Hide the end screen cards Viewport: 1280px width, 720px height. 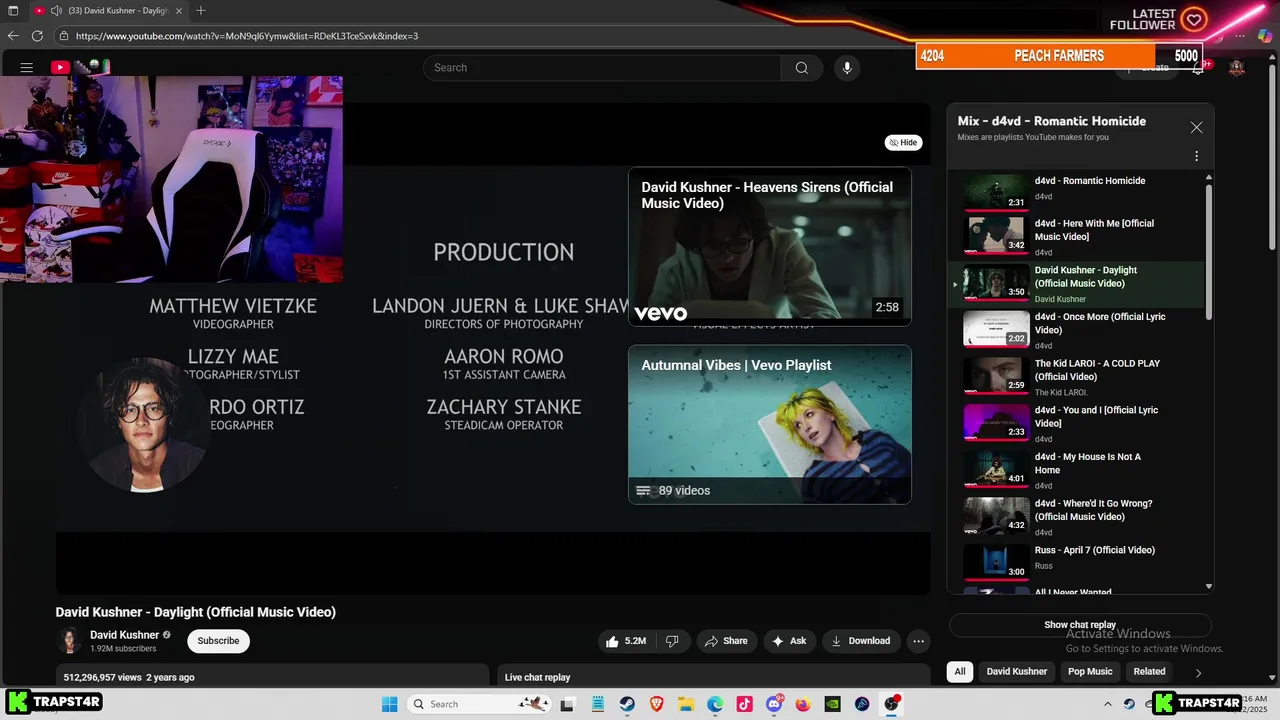point(904,143)
